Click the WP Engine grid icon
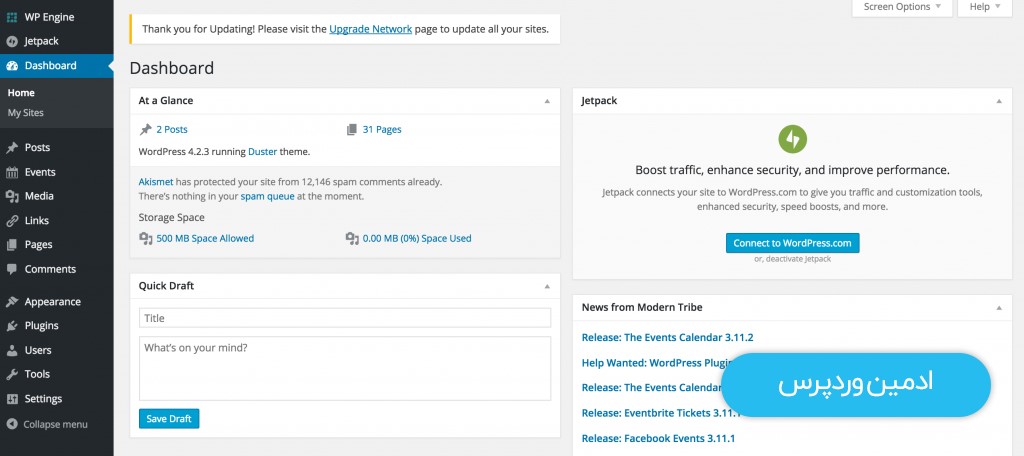 pos(12,17)
